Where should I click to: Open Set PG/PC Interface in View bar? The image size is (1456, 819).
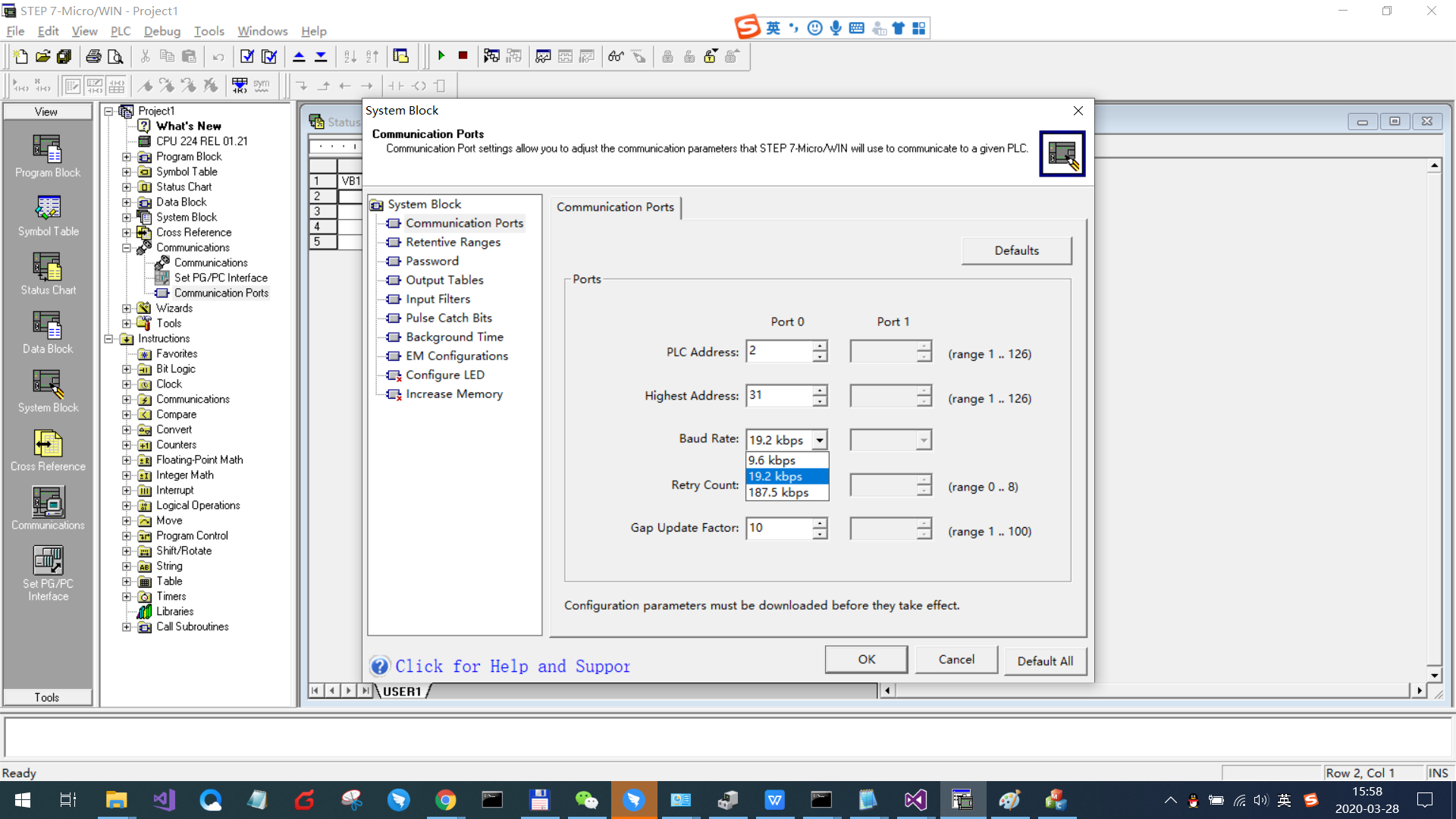(x=48, y=573)
